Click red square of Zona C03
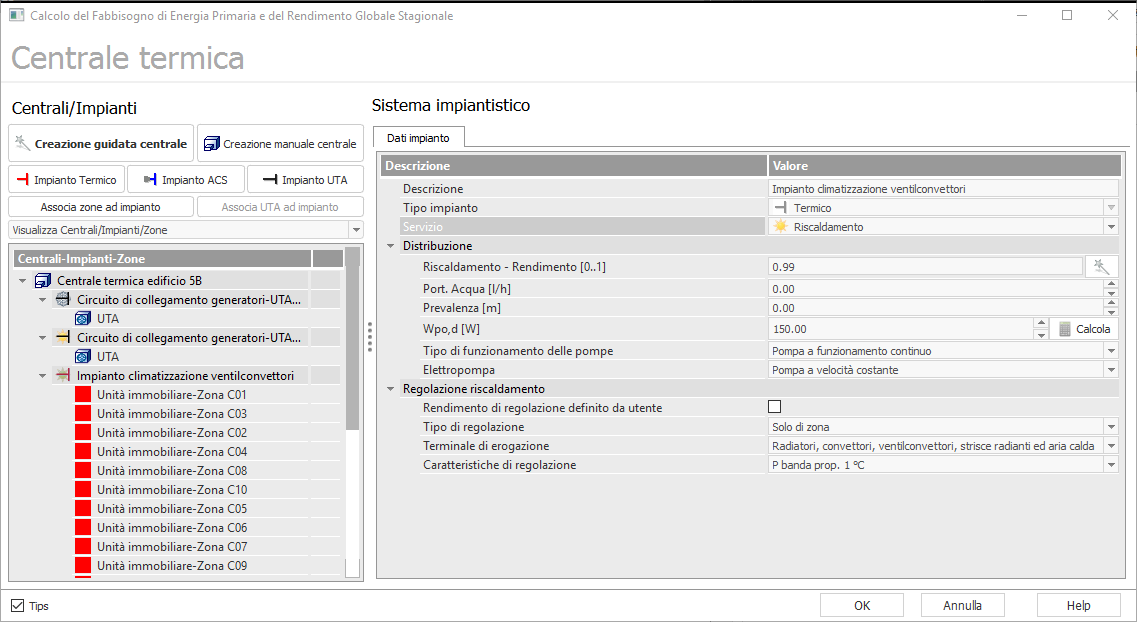The image size is (1137, 622). (x=83, y=413)
